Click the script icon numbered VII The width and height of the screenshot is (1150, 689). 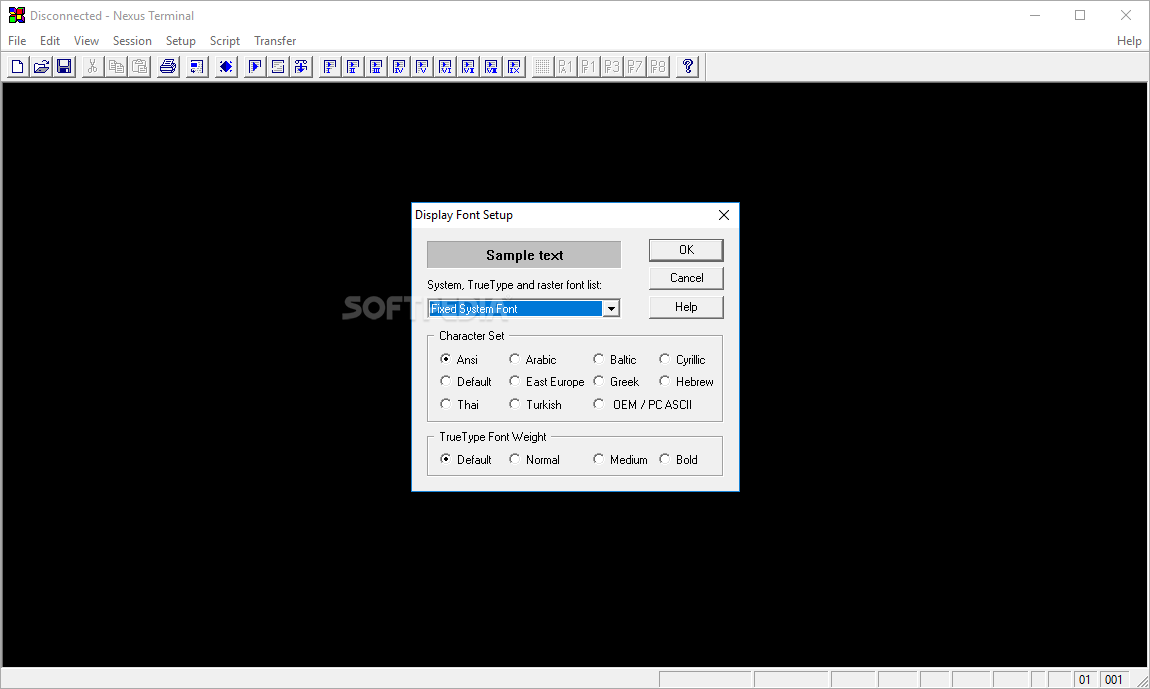click(468, 67)
